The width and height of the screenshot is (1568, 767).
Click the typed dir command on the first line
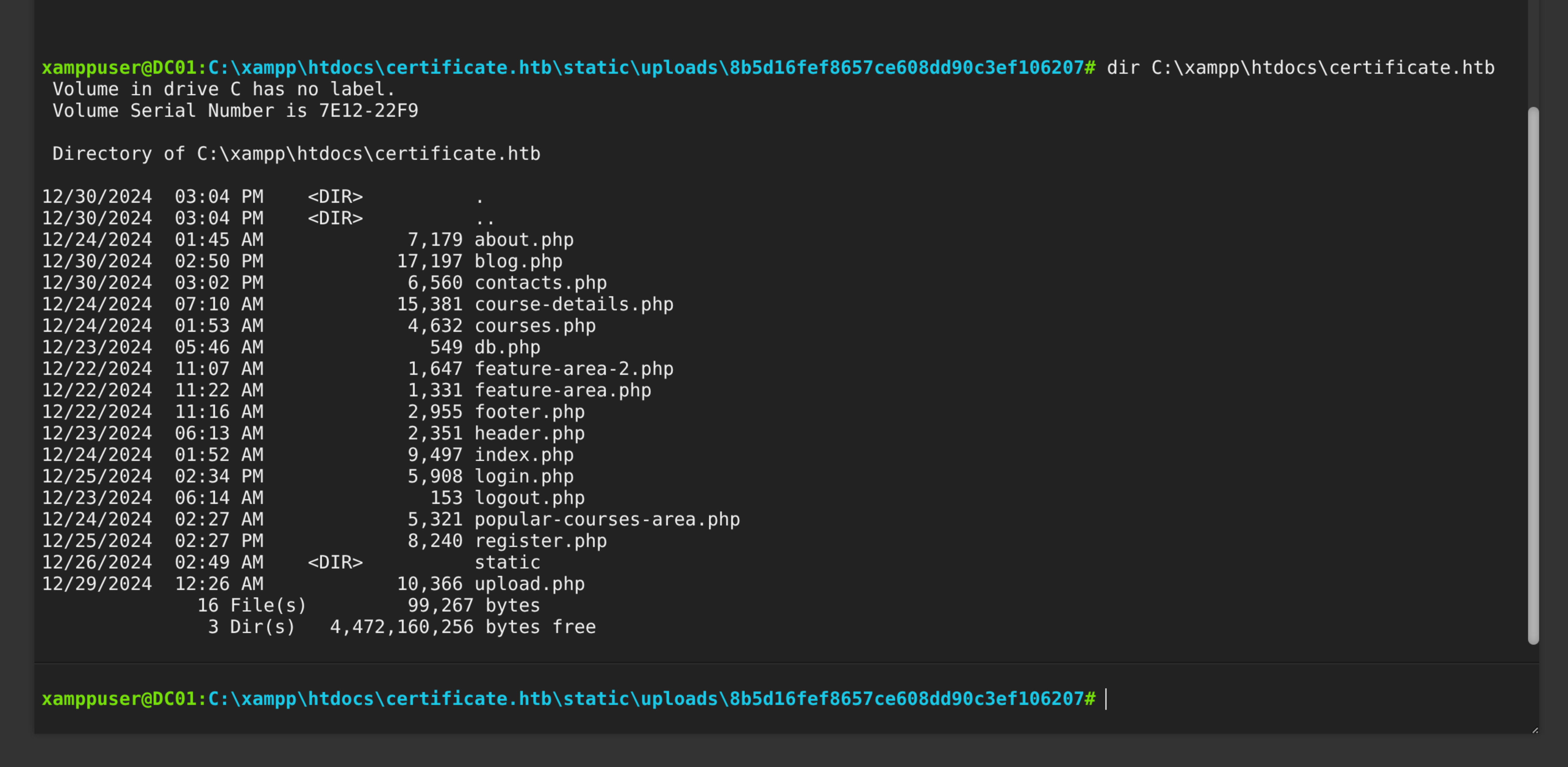coord(1300,68)
